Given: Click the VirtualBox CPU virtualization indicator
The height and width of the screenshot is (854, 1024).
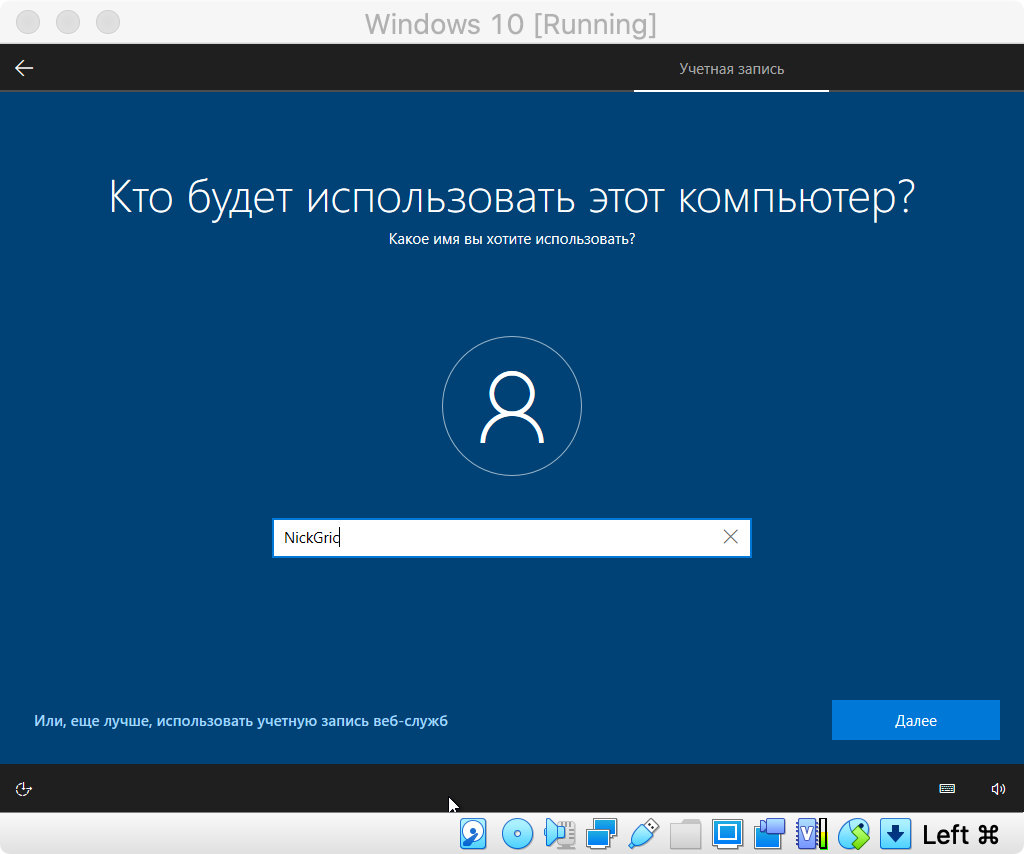Looking at the screenshot, I should (x=812, y=834).
